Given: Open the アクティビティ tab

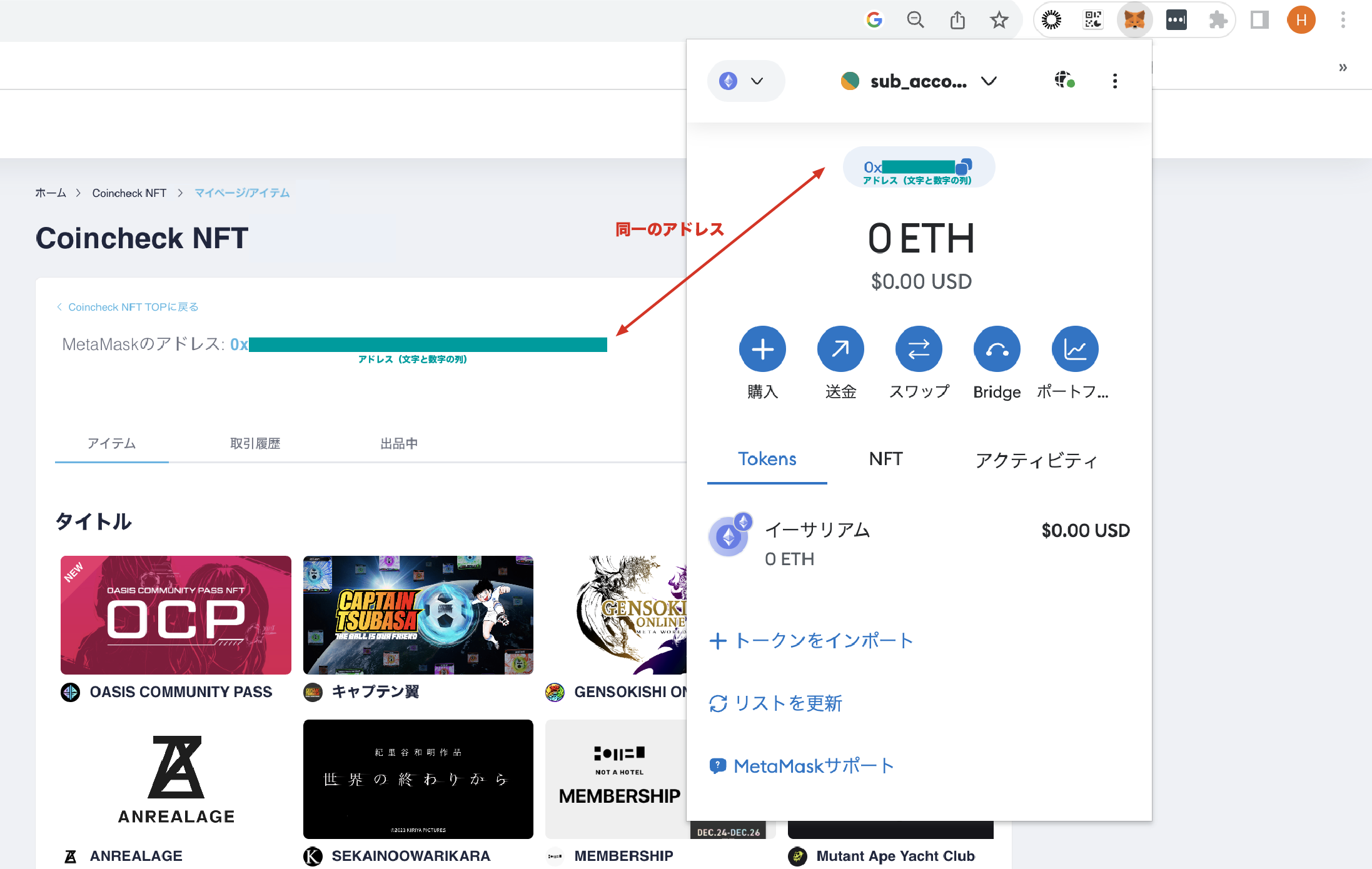Looking at the screenshot, I should click(x=1036, y=460).
